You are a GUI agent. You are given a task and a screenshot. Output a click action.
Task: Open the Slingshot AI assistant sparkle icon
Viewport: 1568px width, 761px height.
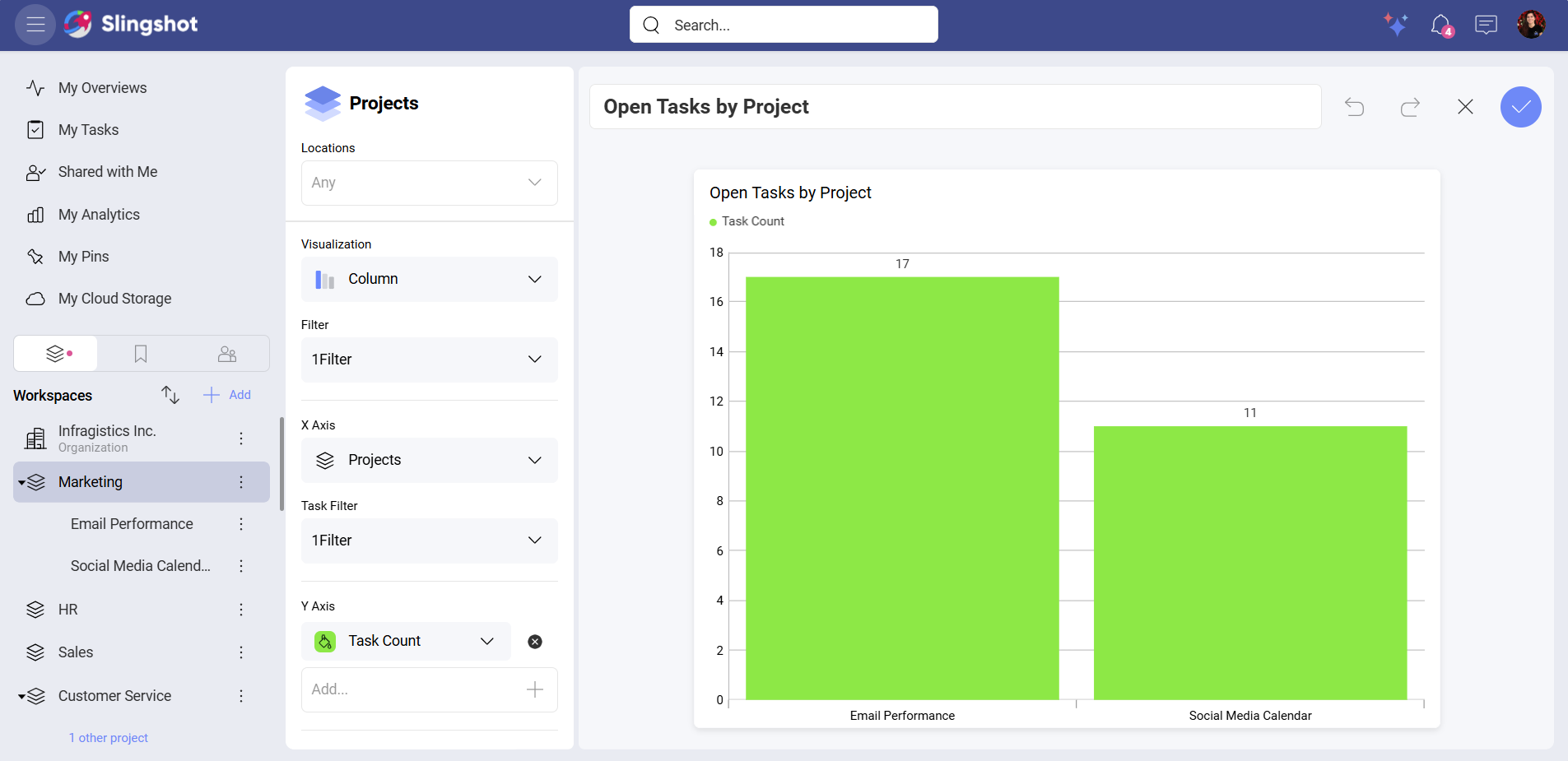pyautogui.click(x=1397, y=25)
